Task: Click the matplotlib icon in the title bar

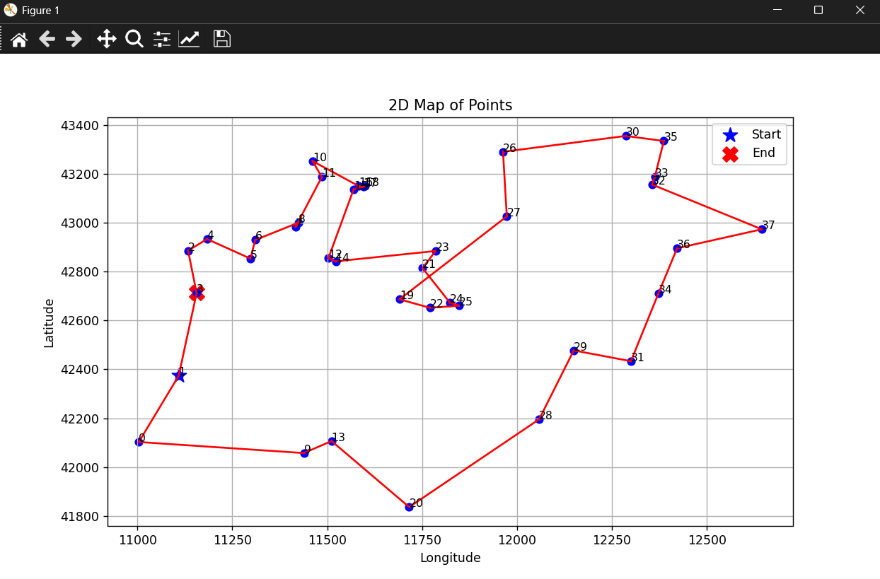Action: click(10, 10)
